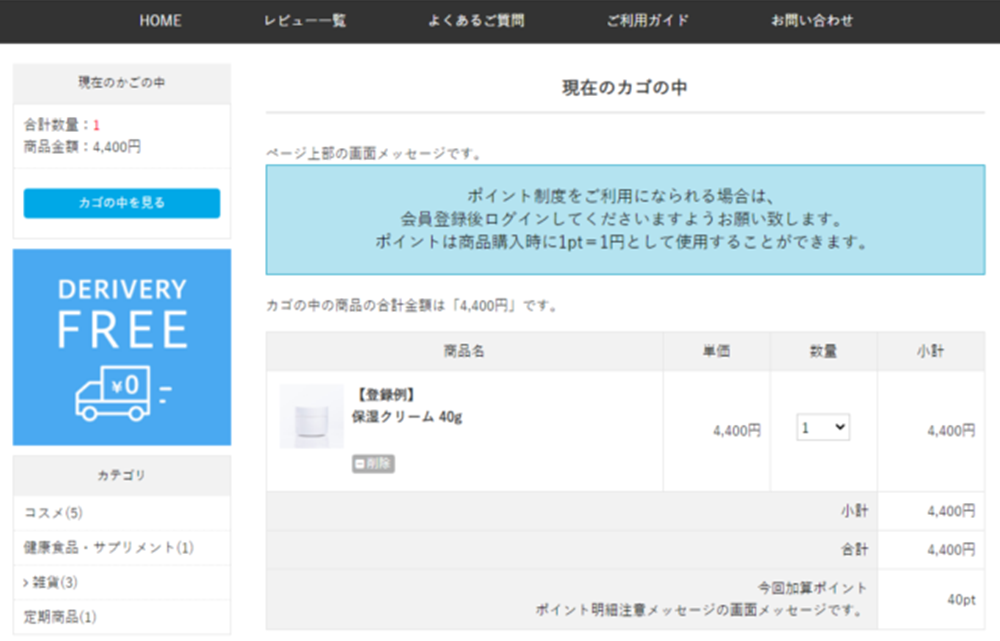Click the カテゴリ sidebar heading
The height and width of the screenshot is (641, 1000).
coord(122,475)
